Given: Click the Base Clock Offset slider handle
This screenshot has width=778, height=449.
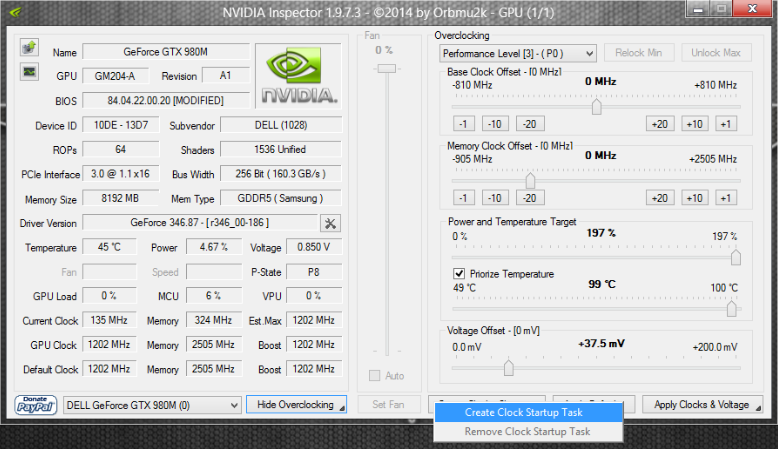Looking at the screenshot, I should [596, 107].
